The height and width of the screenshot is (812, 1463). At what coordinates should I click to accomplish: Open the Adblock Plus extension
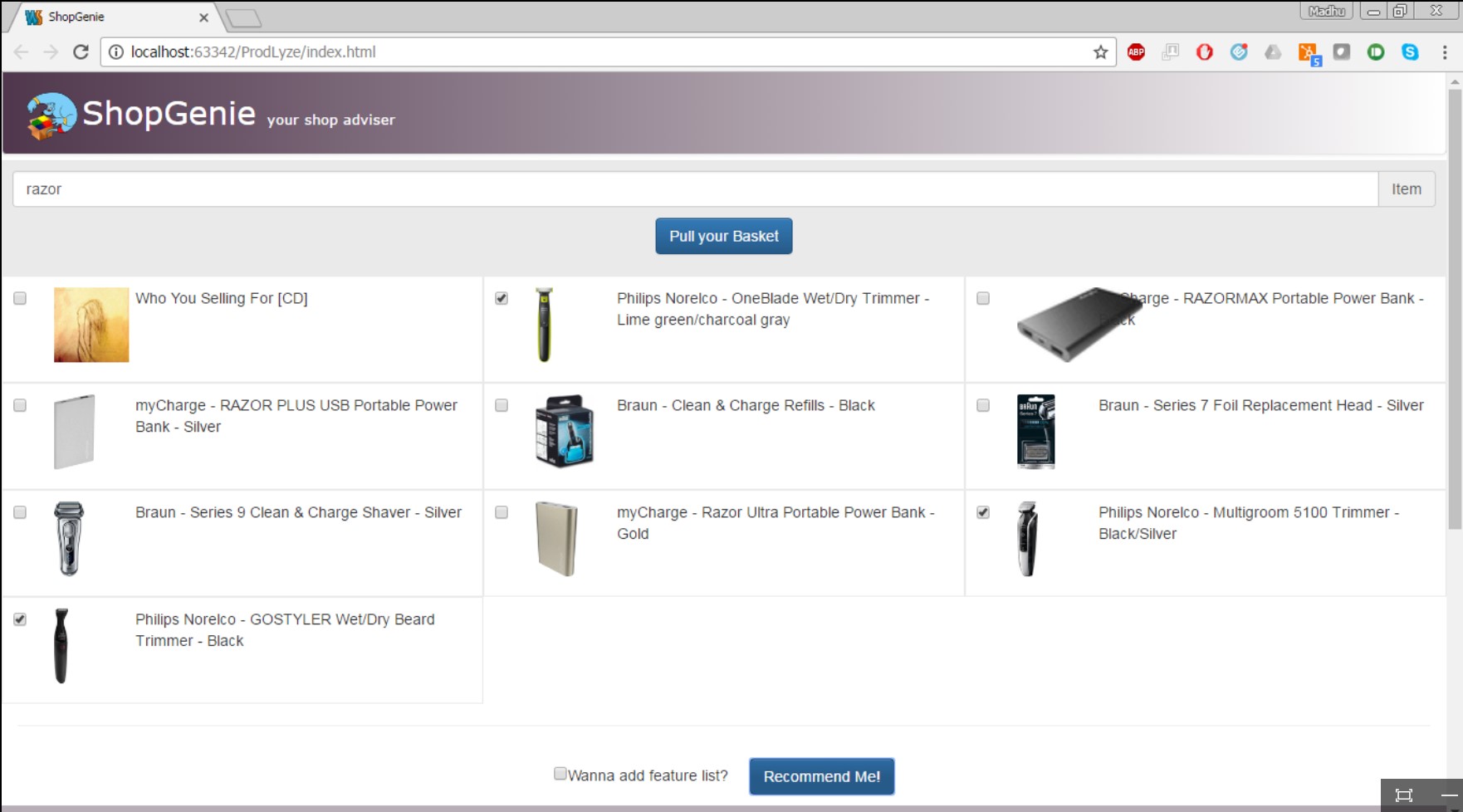pyautogui.click(x=1136, y=52)
